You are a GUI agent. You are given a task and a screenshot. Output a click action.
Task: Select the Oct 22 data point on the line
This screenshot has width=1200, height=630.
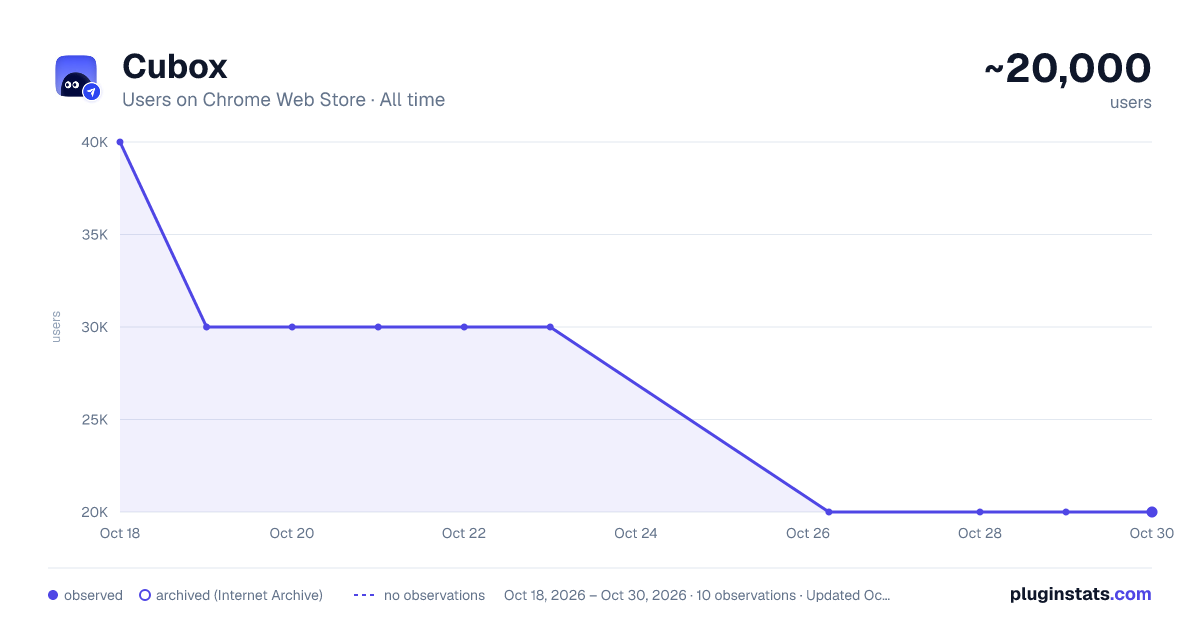[x=464, y=327]
